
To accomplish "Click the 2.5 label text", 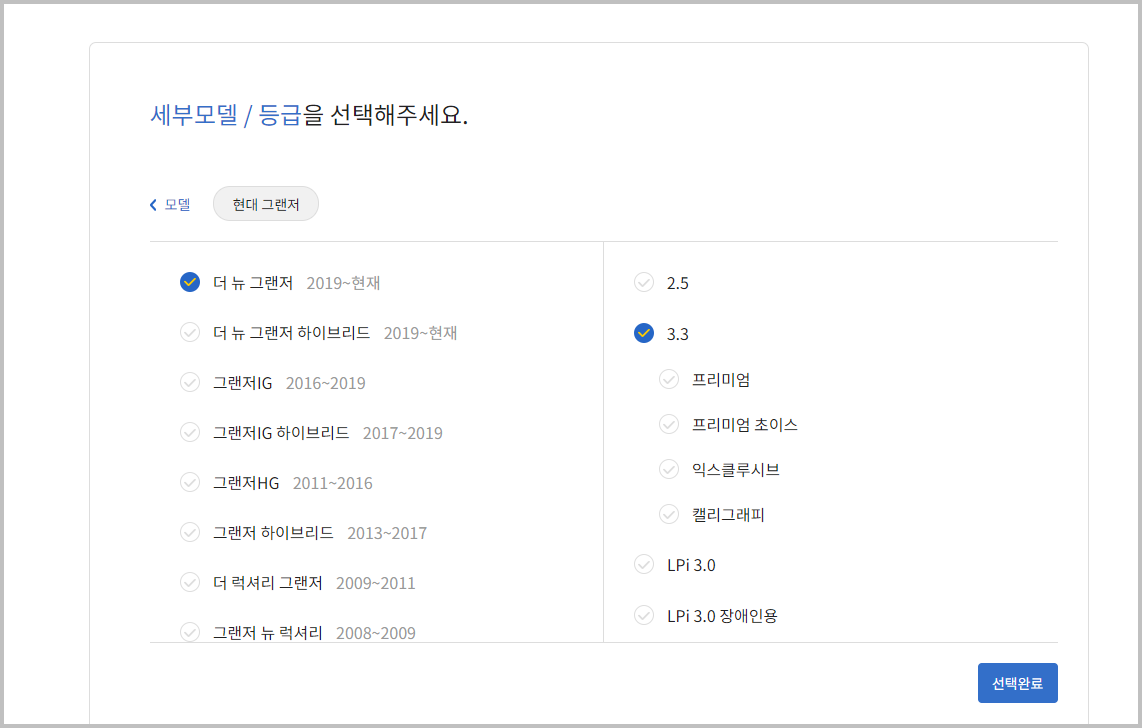I will [677, 283].
